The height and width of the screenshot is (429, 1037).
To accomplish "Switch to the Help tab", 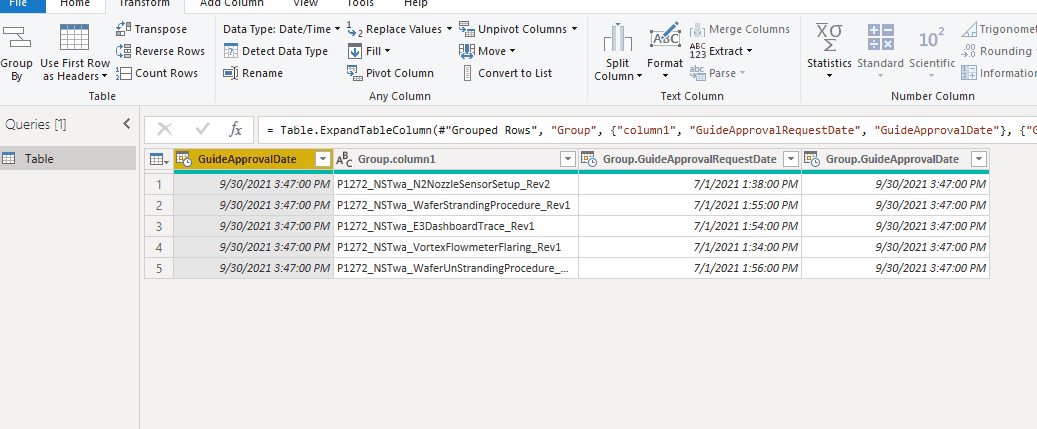I will point(415,4).
